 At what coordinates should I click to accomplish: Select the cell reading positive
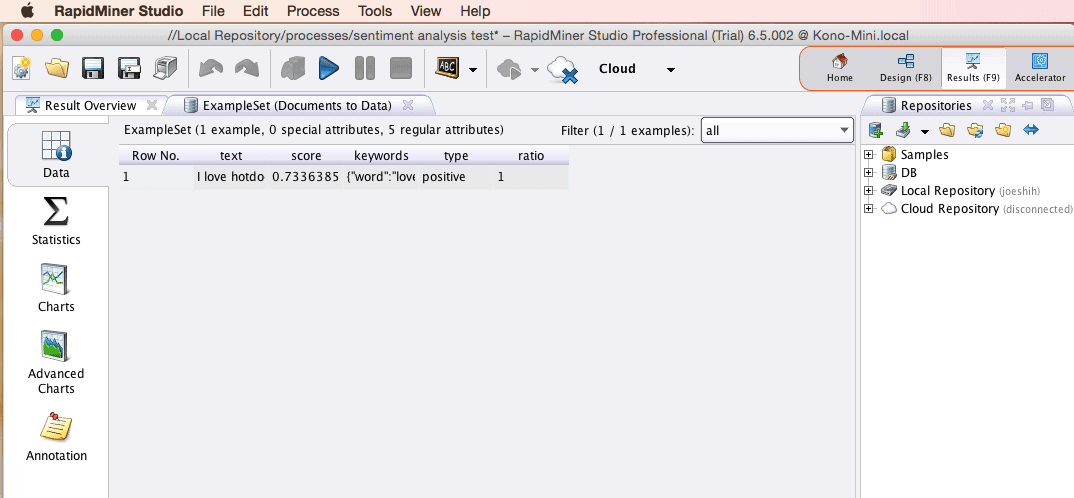click(456, 177)
